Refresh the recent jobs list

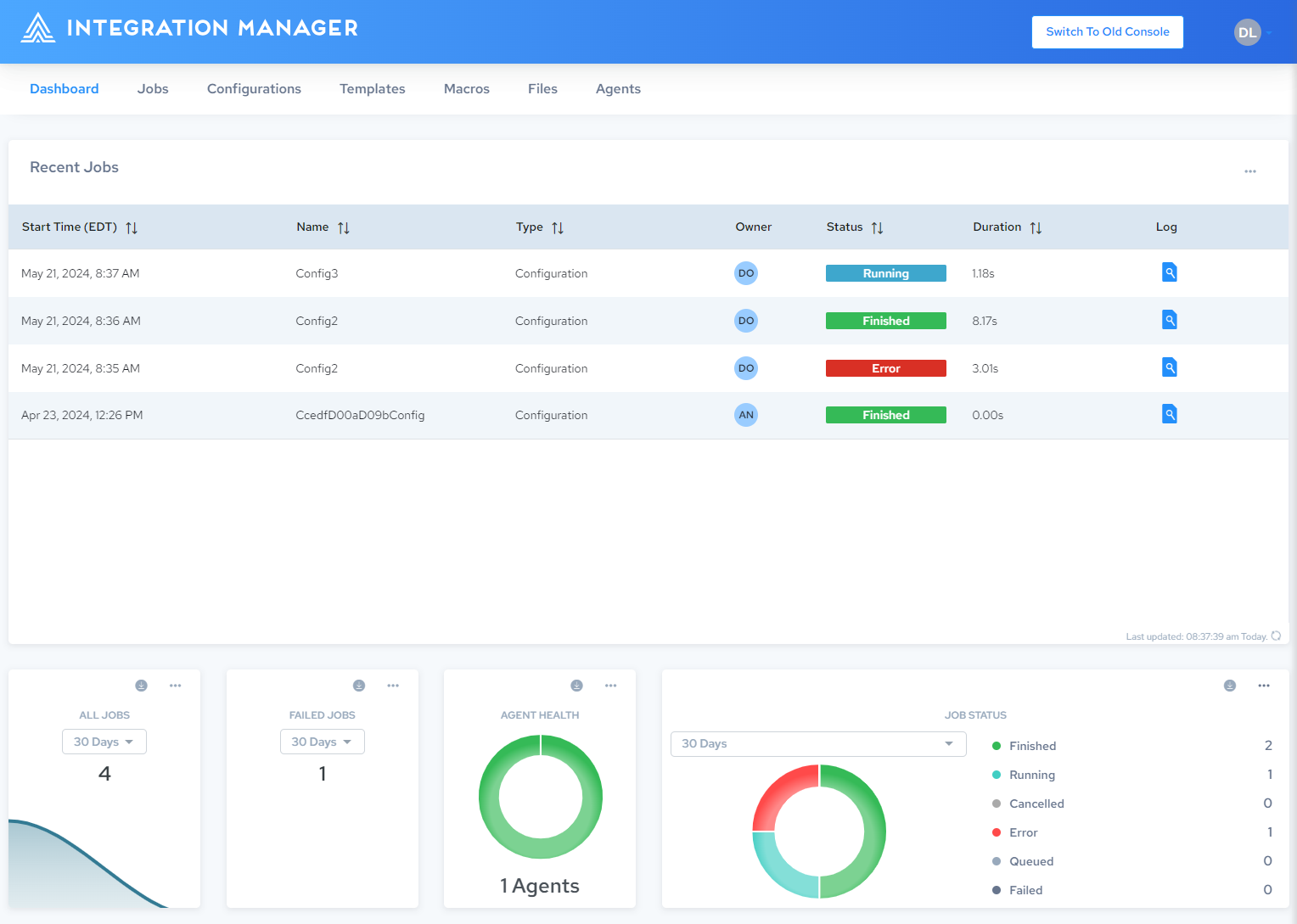point(1276,636)
